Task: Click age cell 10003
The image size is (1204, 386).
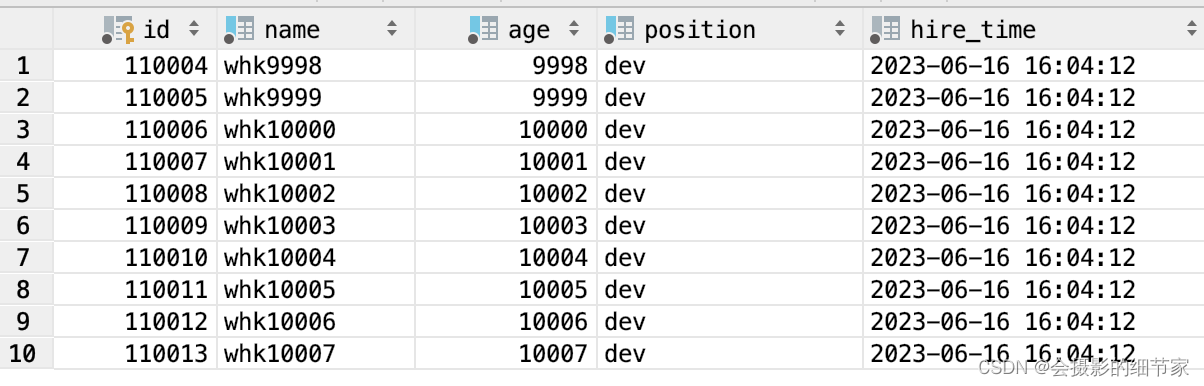Action: point(506,226)
